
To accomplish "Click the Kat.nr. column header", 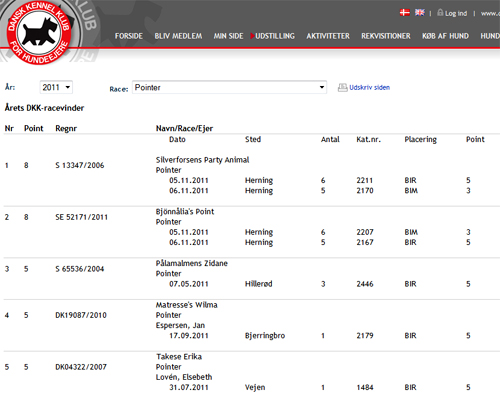I will 368,139.
